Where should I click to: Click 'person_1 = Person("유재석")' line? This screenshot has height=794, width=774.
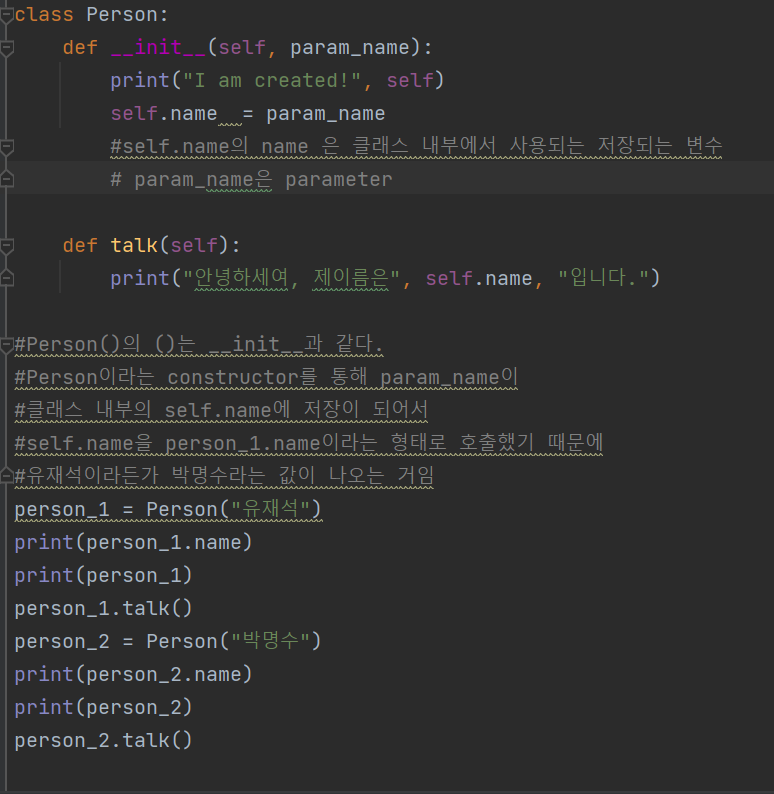168,509
